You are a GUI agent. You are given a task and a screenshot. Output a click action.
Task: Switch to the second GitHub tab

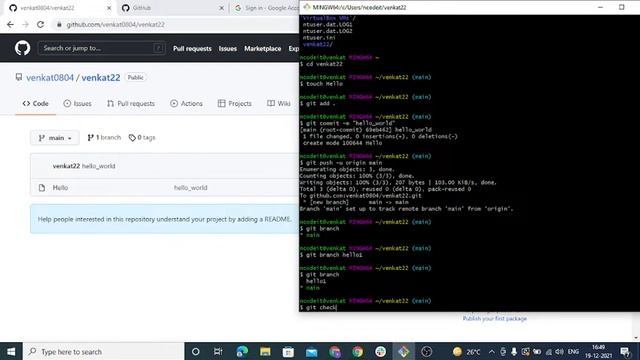tap(171, 8)
